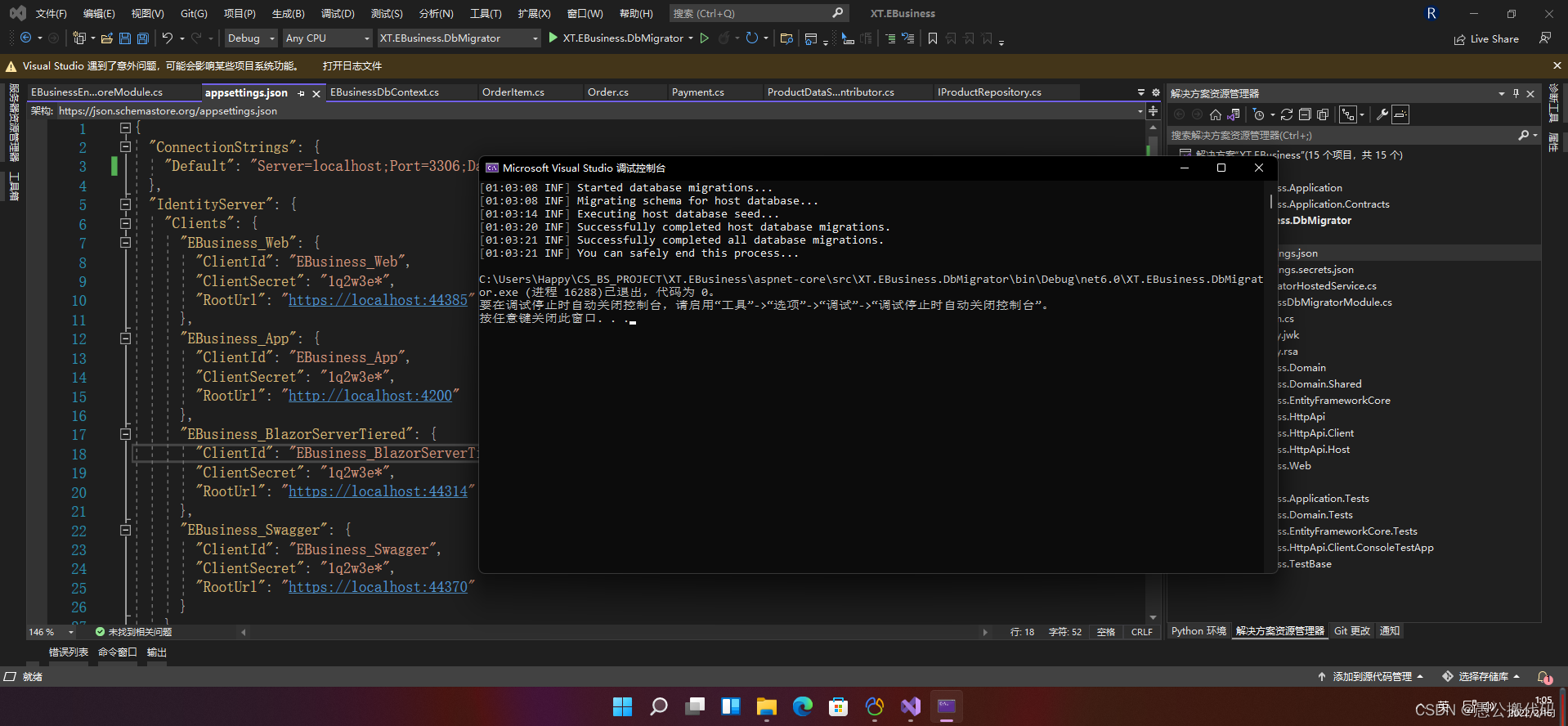Open File Explorer from the taskbar

(x=767, y=706)
